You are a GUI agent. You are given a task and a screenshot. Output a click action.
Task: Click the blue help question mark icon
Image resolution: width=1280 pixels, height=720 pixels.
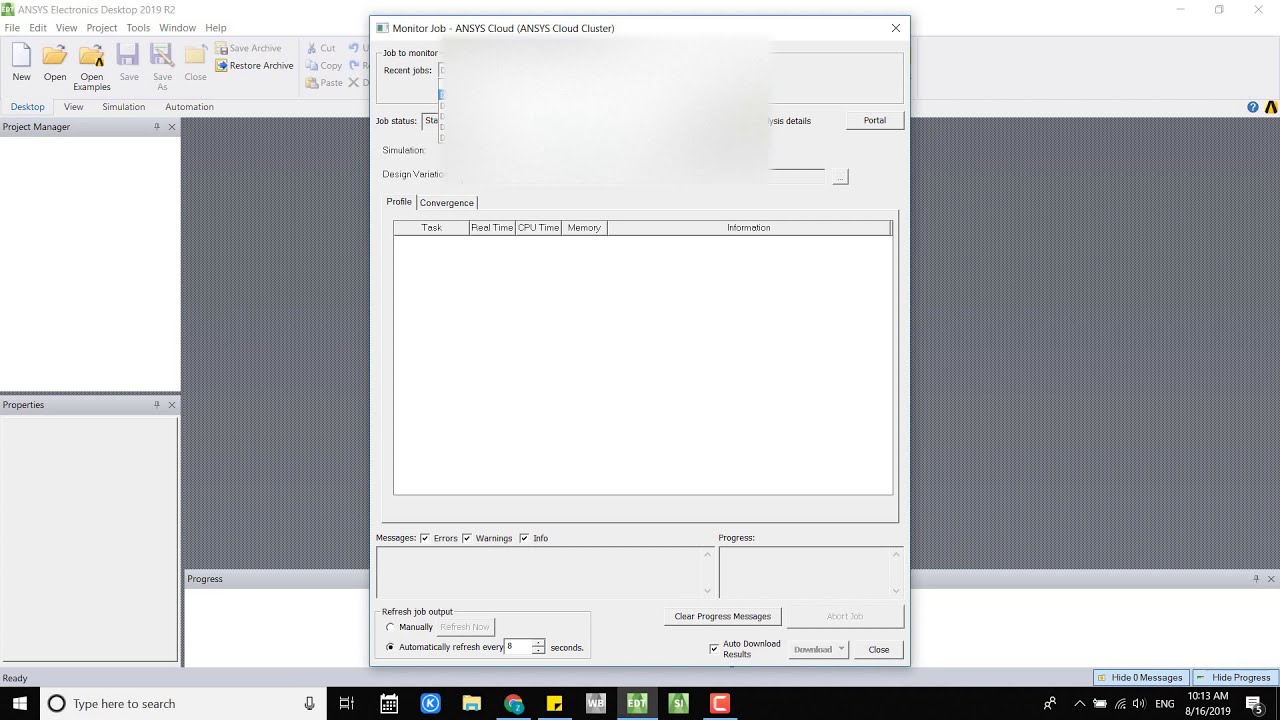click(x=1253, y=107)
